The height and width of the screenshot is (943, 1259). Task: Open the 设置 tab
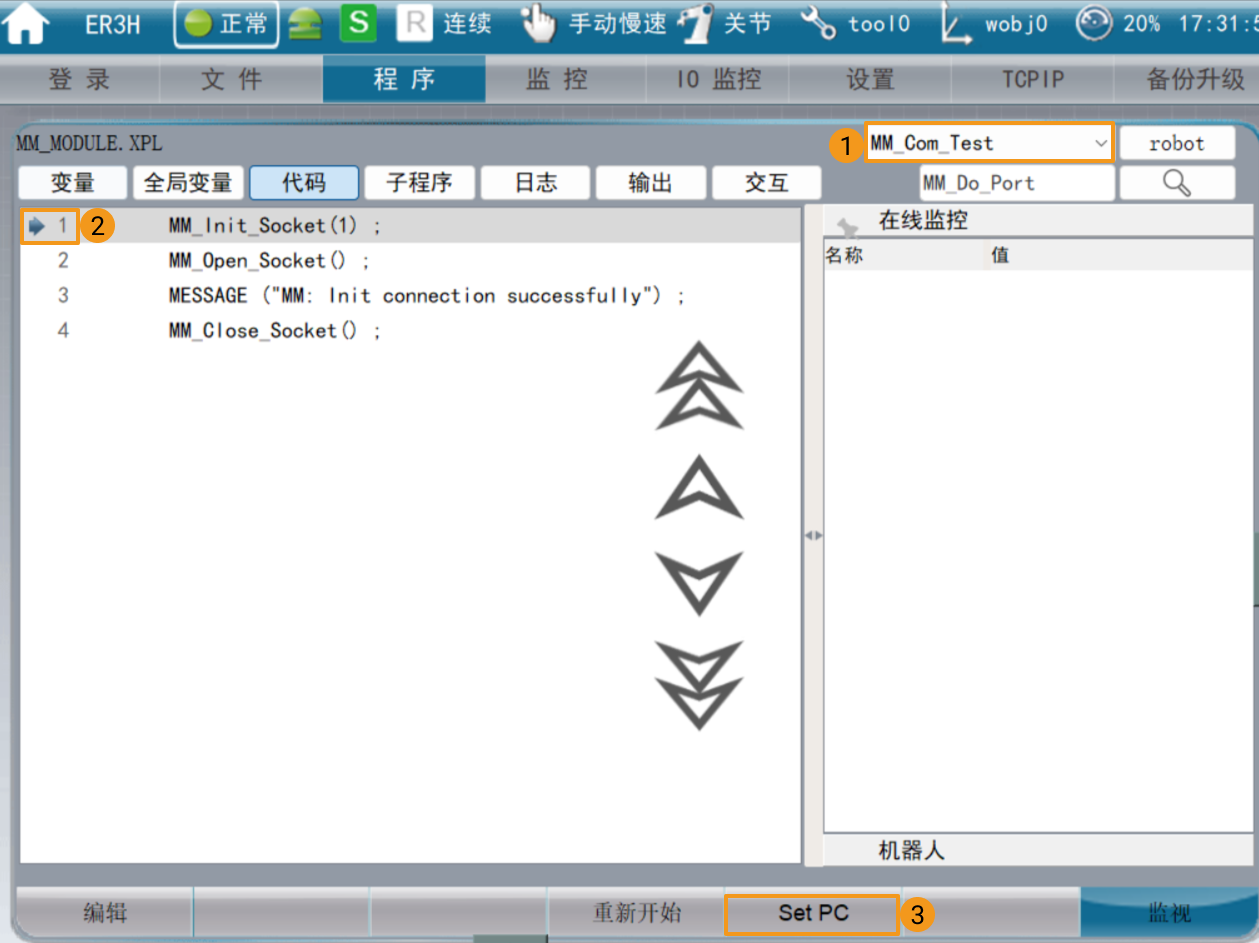coord(870,80)
